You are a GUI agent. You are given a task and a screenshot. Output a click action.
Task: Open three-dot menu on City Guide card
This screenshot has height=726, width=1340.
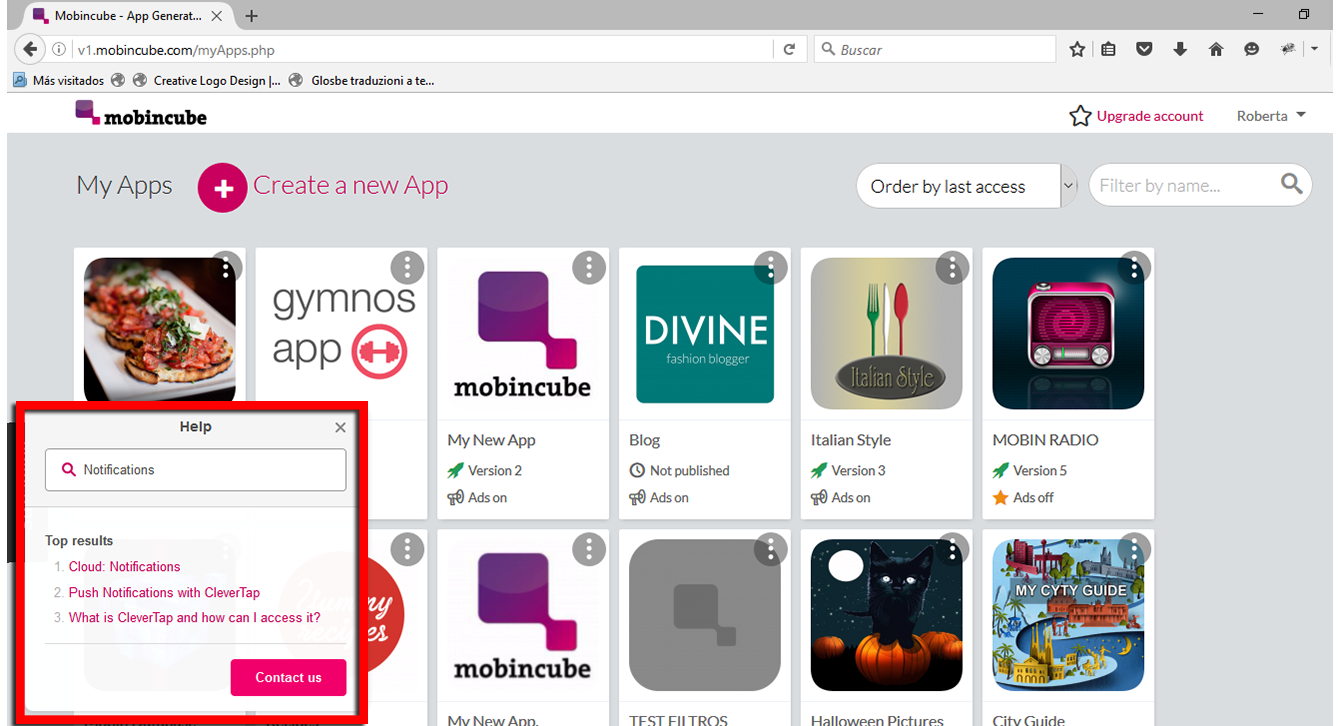pyautogui.click(x=1135, y=548)
